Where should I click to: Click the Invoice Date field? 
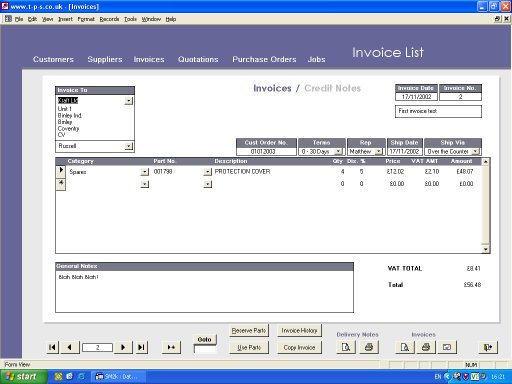(416, 97)
